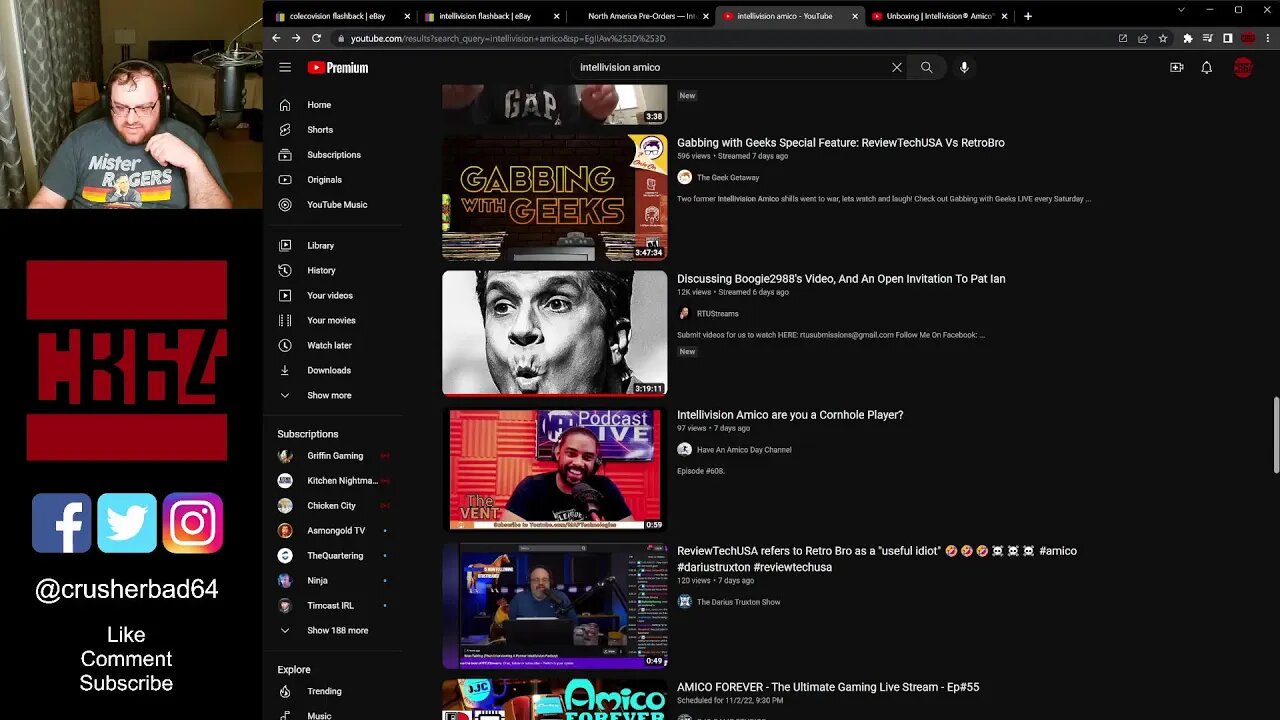Share this page with the share icon
The image size is (1280, 720).
(1143, 38)
